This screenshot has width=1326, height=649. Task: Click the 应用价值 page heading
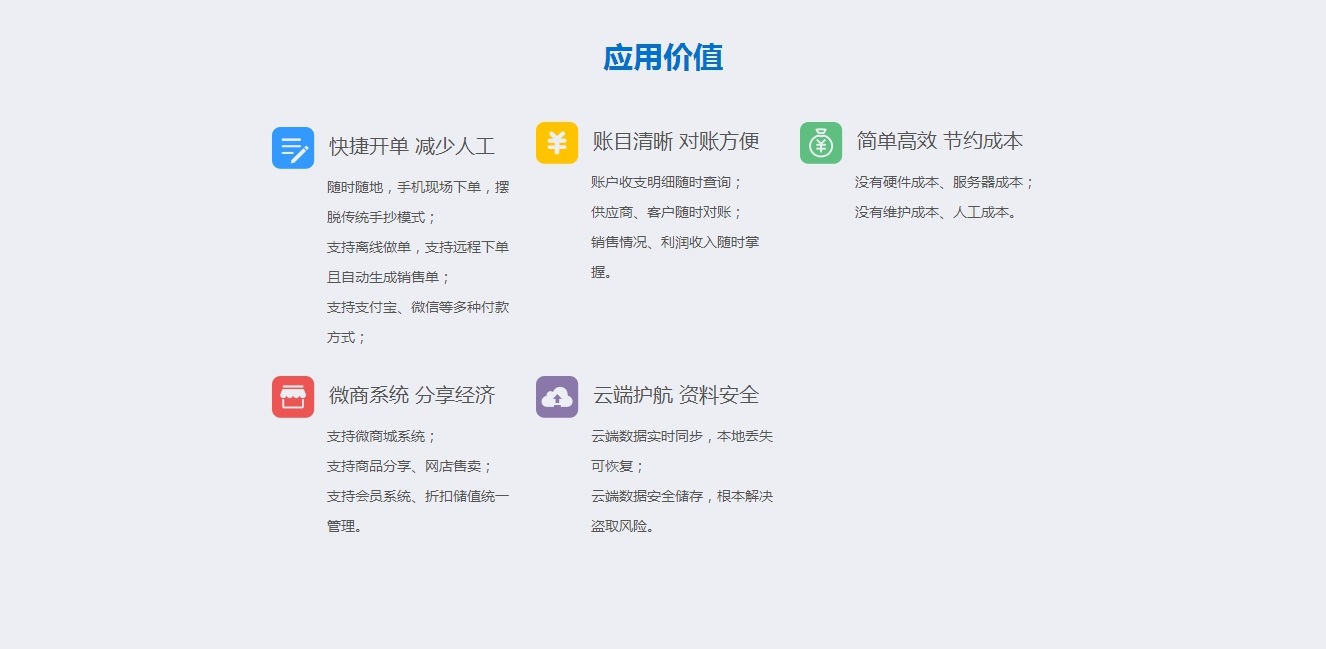click(x=663, y=58)
